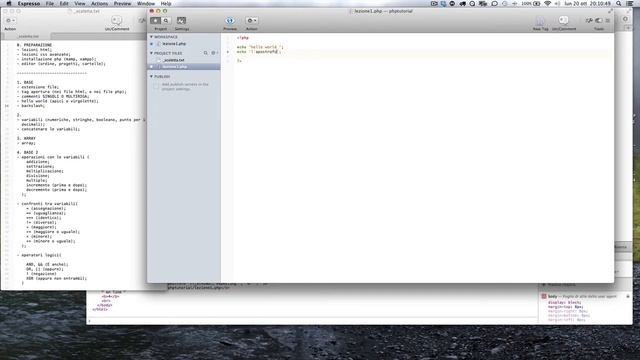Image resolution: width=640 pixels, height=360 pixels.
Task: Open the View menu
Action: pos(80,3)
